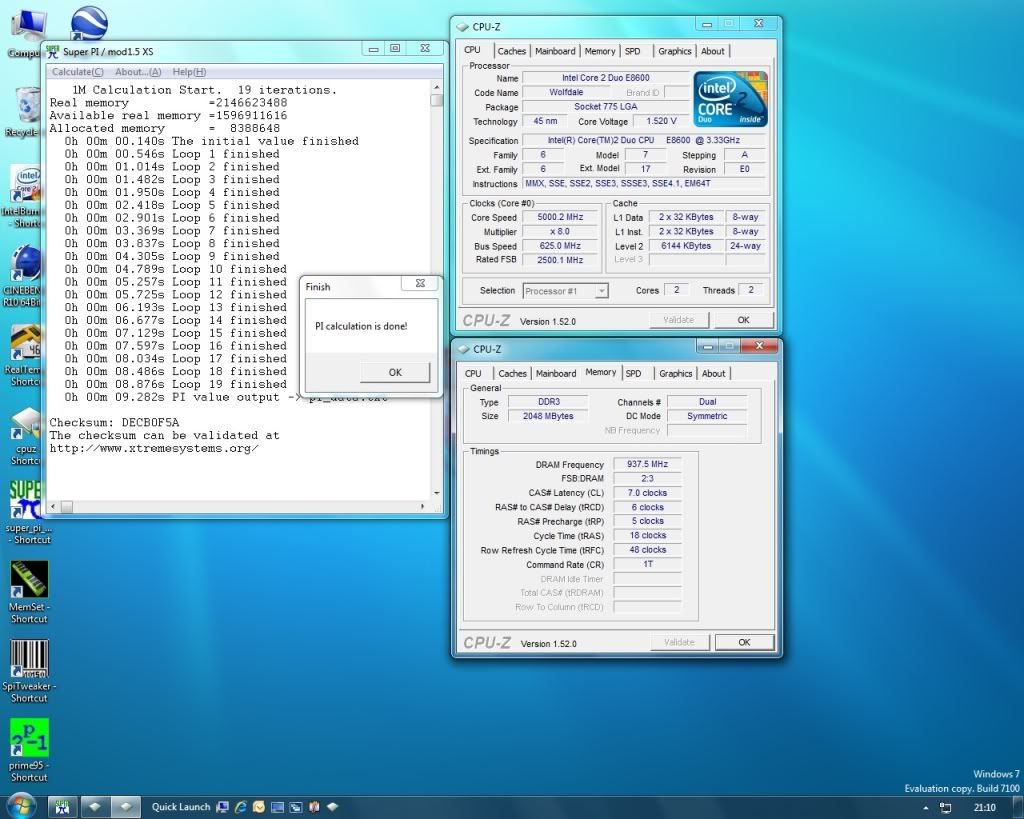Click the Loop 19 finished line
Viewport: 1024px width, 819px height.
(x=175, y=385)
